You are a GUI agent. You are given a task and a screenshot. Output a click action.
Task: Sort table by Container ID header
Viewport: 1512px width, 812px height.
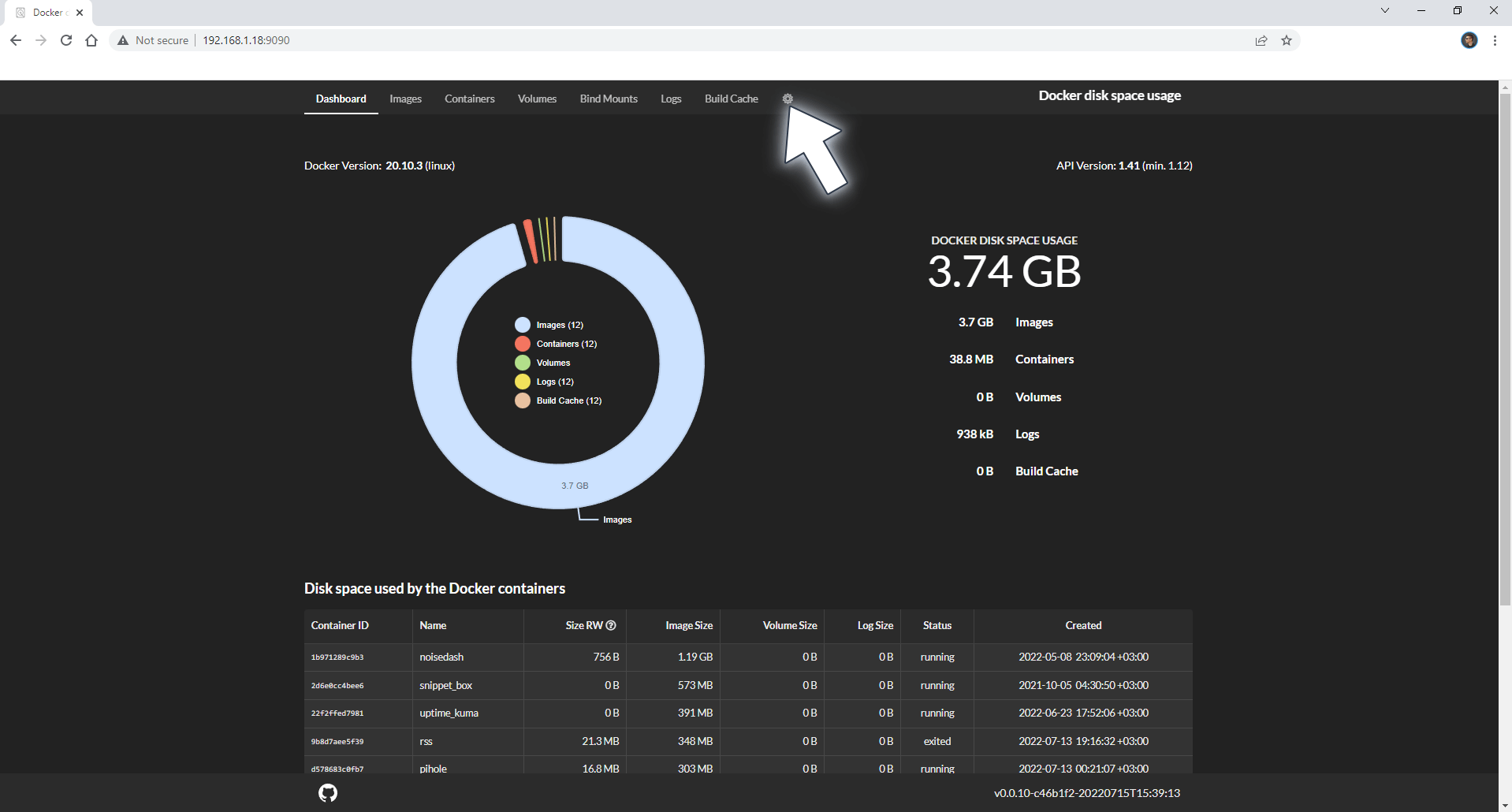point(340,625)
